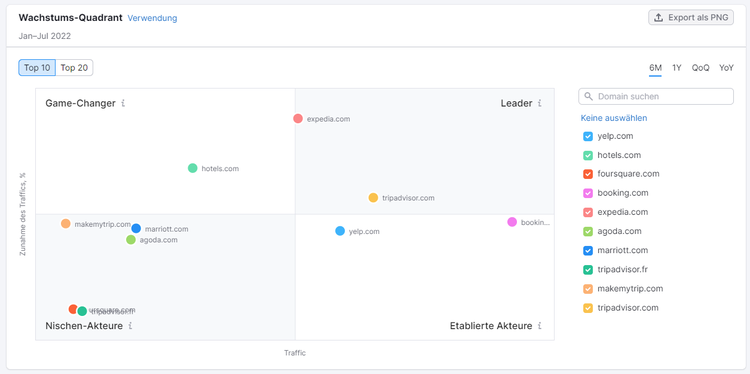
Task: Click the Leader info icon
Action: click(540, 103)
